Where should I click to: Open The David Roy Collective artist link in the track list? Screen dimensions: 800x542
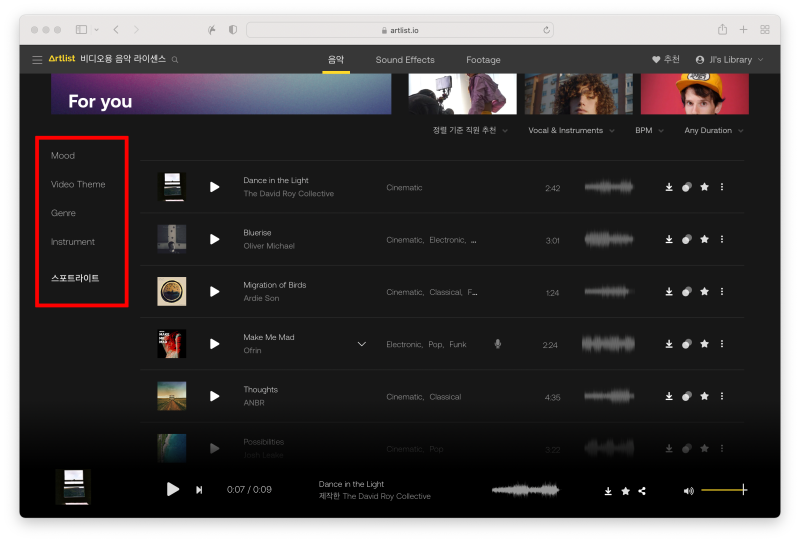(289, 194)
